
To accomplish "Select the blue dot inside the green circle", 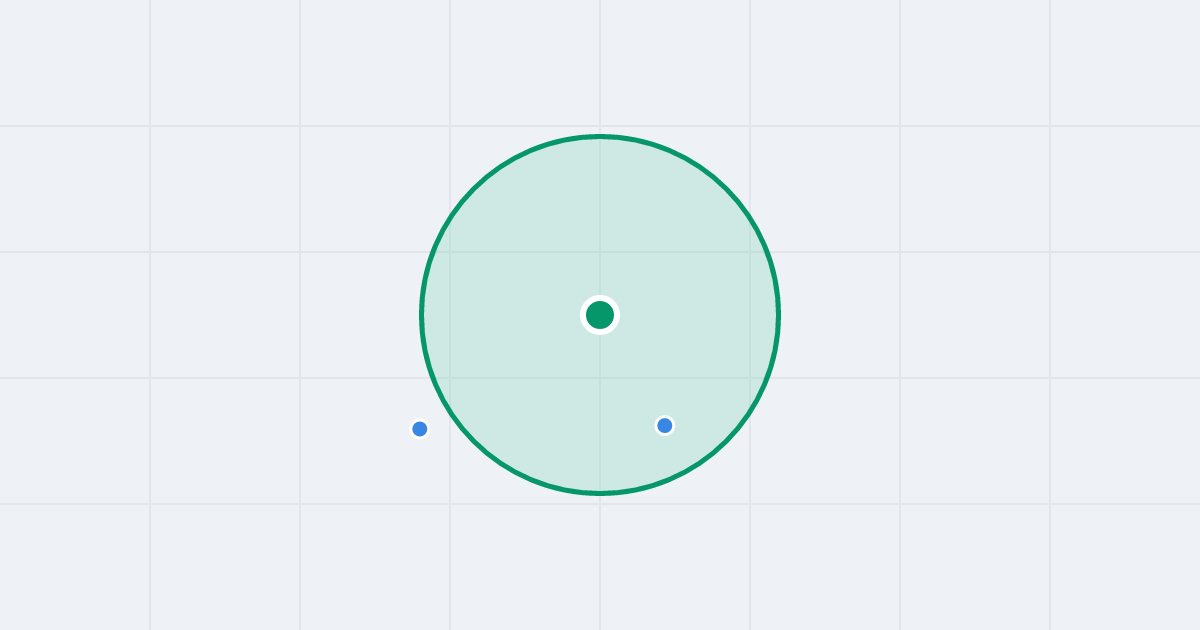I will [665, 426].
